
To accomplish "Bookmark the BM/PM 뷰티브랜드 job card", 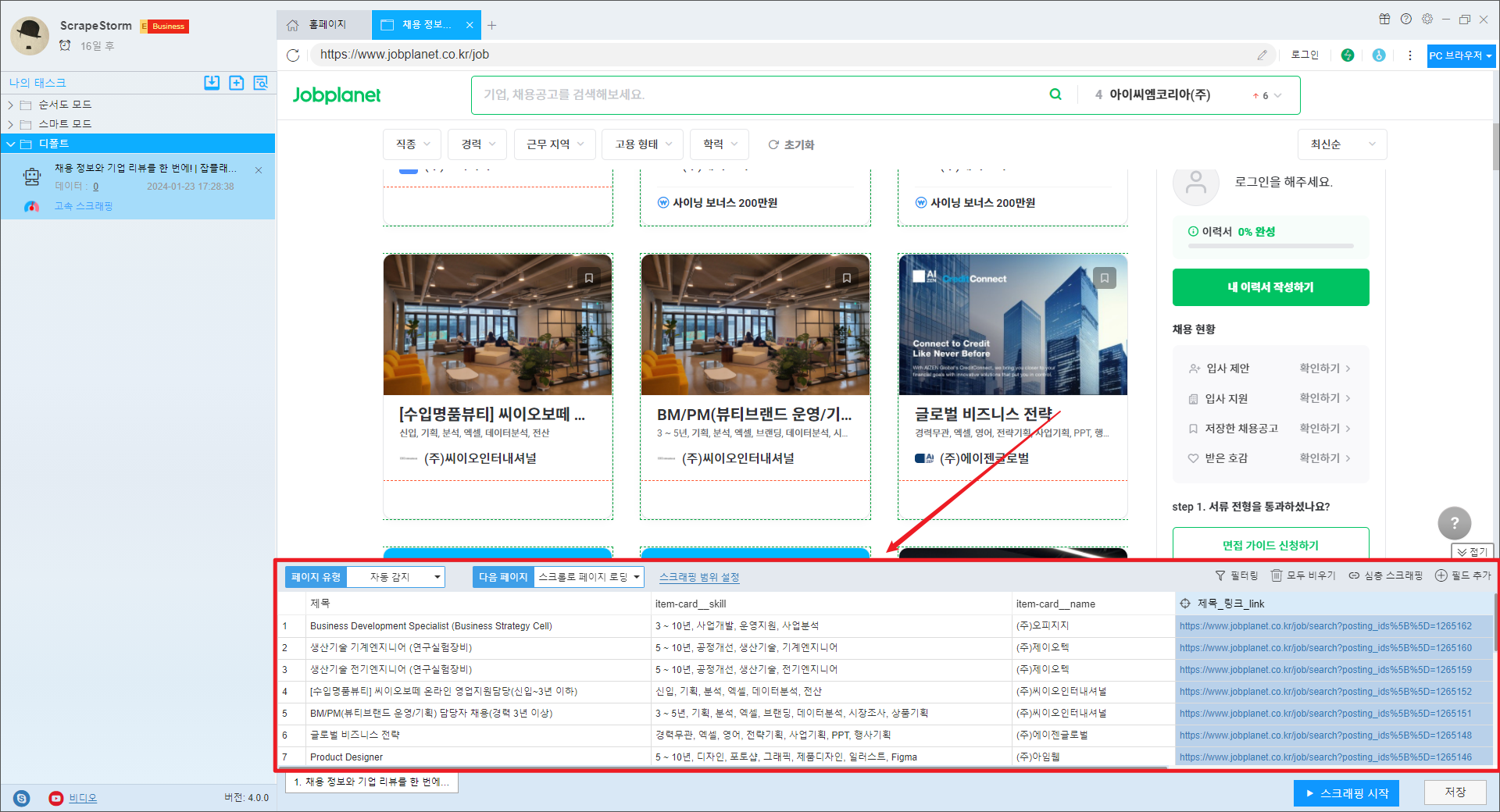I will pos(847,278).
